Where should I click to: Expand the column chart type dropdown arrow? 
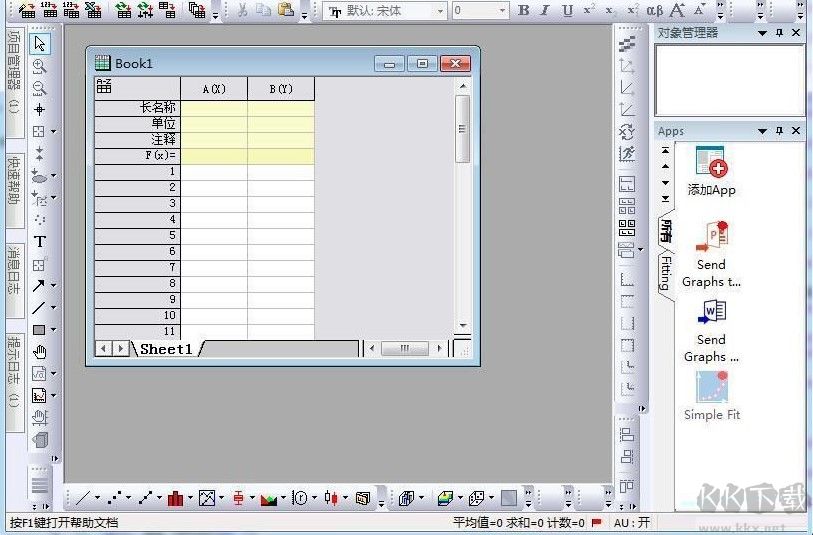click(190, 498)
